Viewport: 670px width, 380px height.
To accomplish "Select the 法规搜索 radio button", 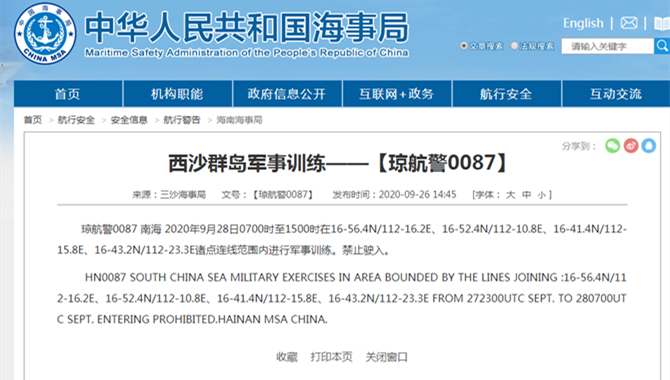I will click(514, 46).
